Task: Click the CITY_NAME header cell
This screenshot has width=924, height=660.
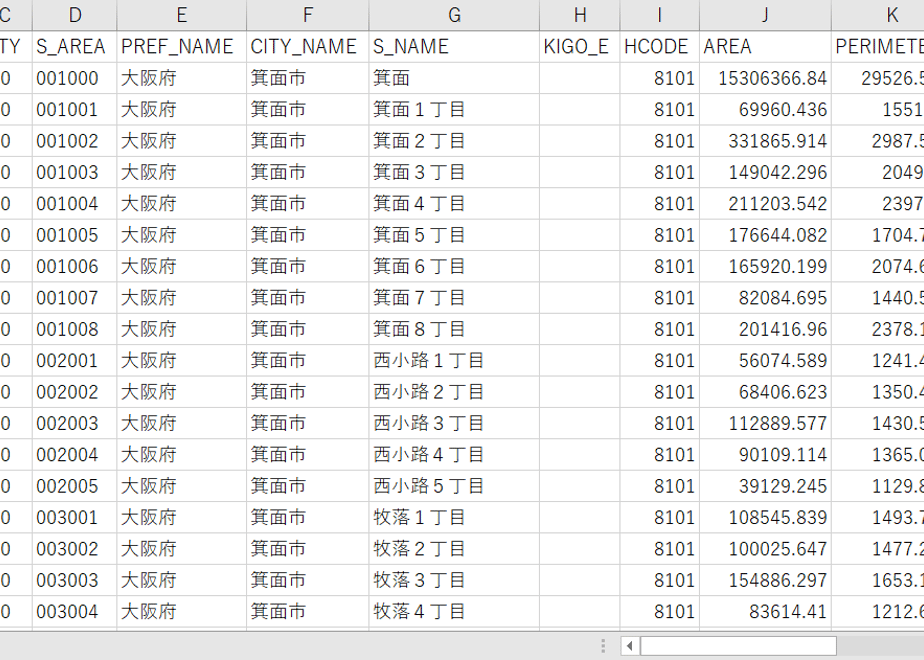Action: (x=308, y=47)
